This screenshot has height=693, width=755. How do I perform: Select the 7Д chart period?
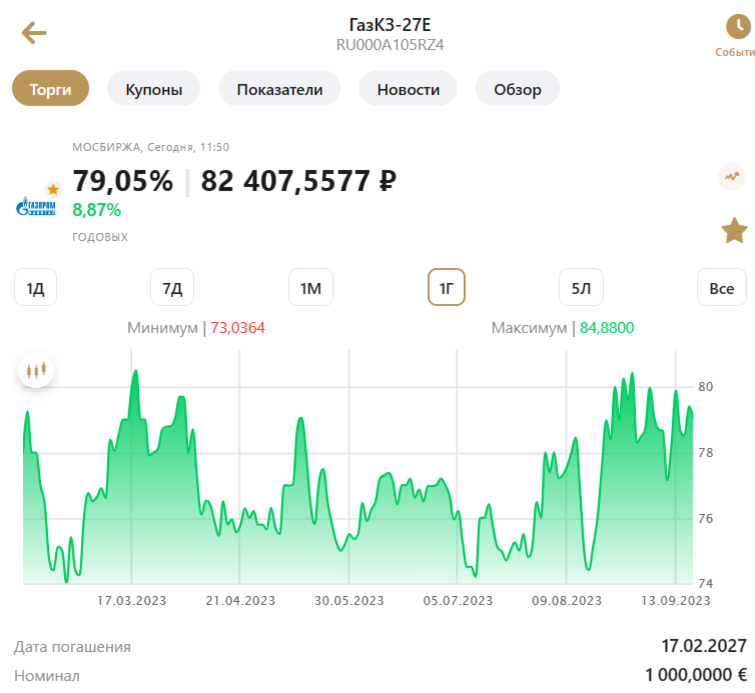(172, 288)
